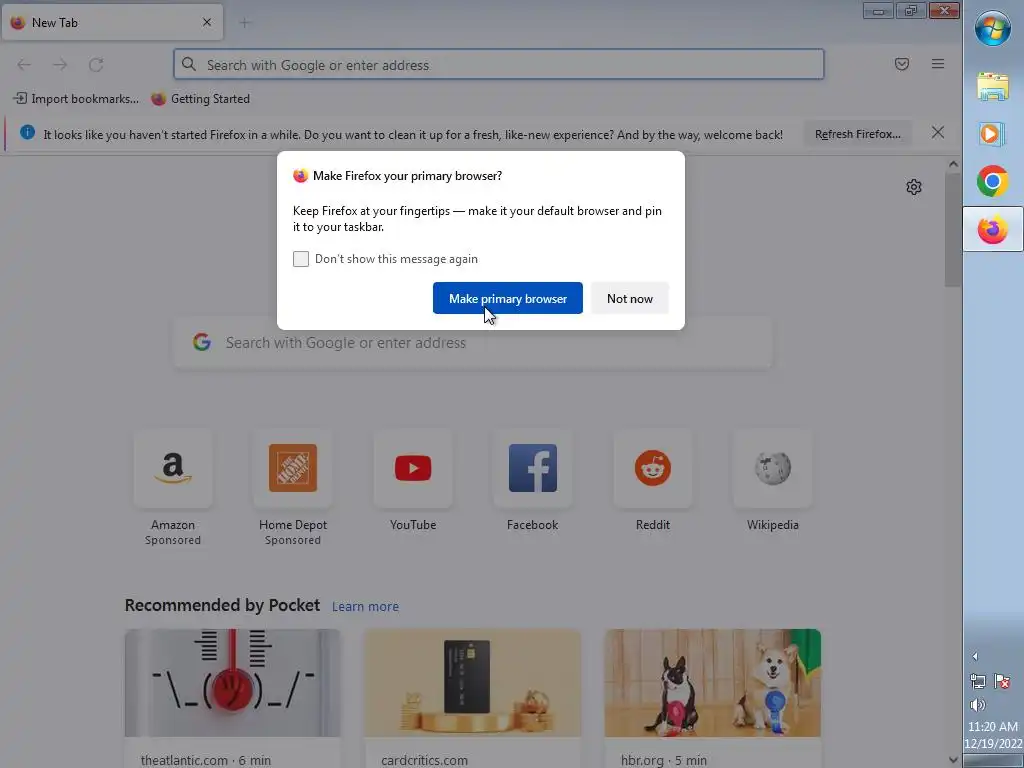Save to Pocket icon in toolbar
This screenshot has height=768, width=1024.
[902, 64]
